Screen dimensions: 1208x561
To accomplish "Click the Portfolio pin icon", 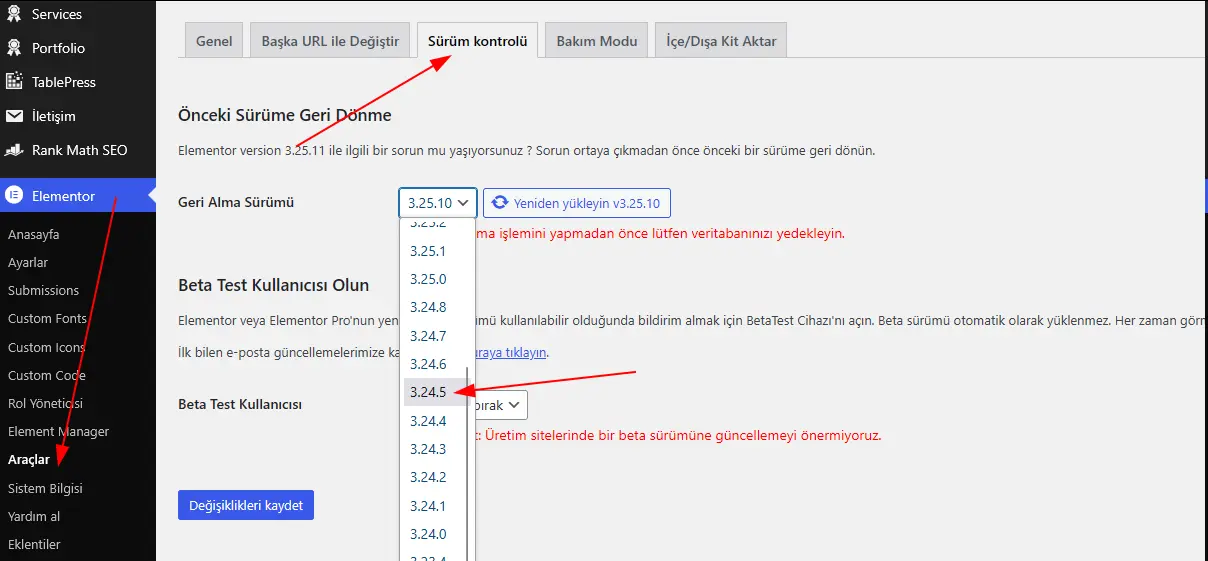I will point(14,48).
